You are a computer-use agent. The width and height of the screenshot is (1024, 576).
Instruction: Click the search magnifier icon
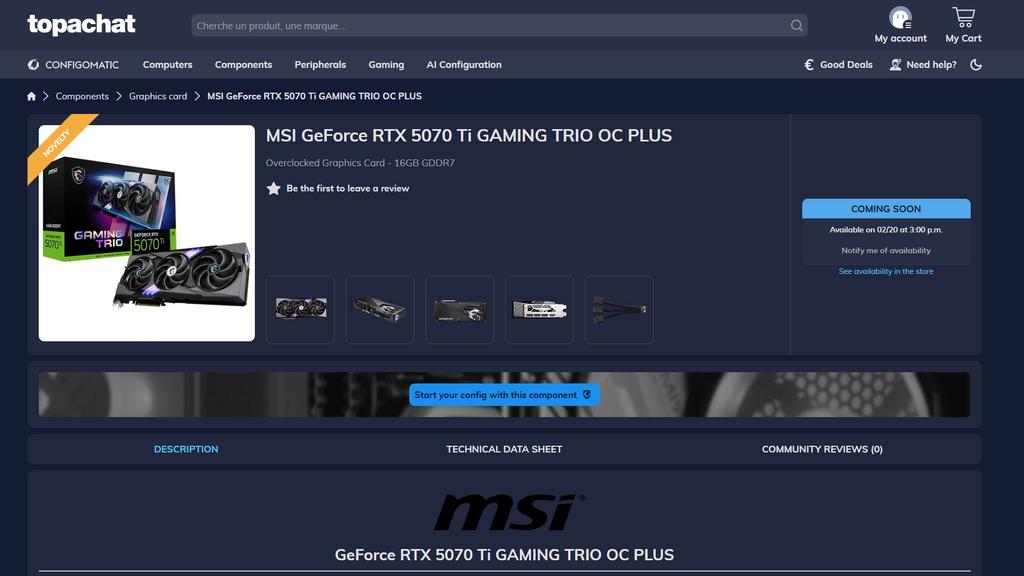[x=796, y=25]
